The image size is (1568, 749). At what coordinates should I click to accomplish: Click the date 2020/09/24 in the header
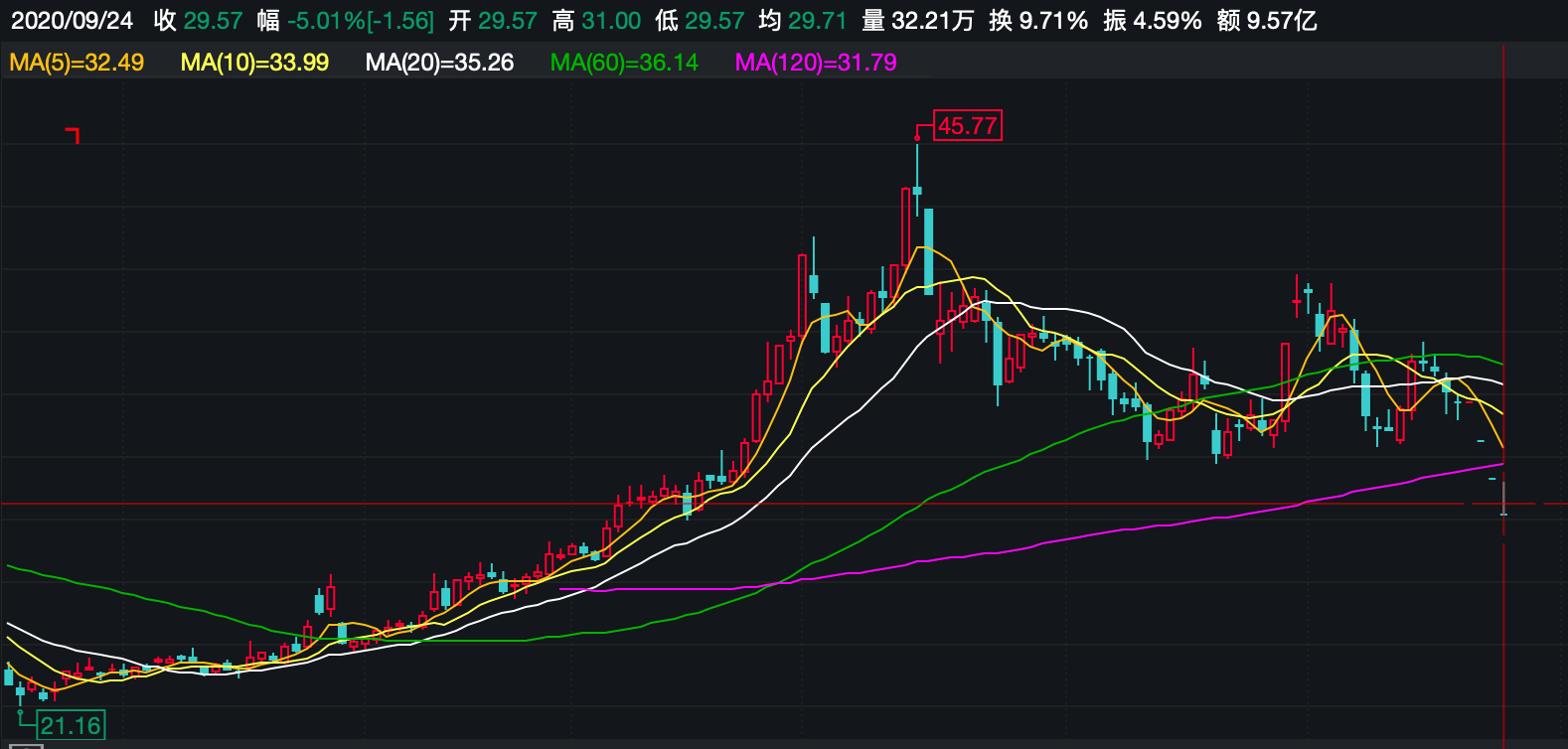[72, 21]
